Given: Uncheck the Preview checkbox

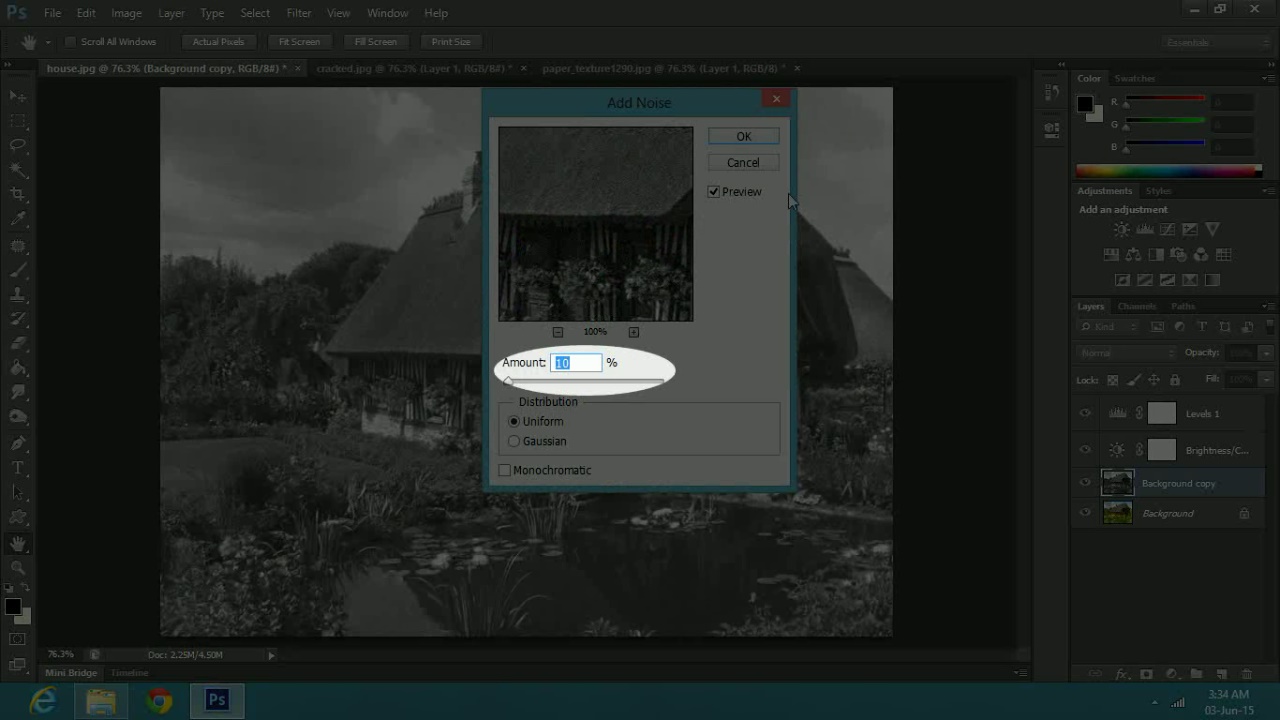Looking at the screenshot, I should 714,192.
